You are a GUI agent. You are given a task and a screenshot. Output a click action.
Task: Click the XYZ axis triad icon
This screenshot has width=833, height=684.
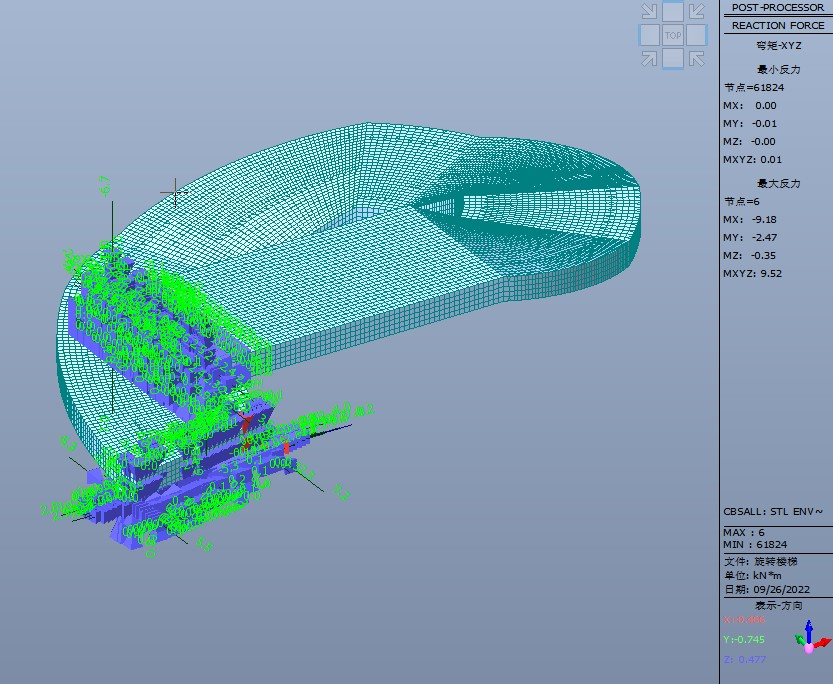[812, 638]
